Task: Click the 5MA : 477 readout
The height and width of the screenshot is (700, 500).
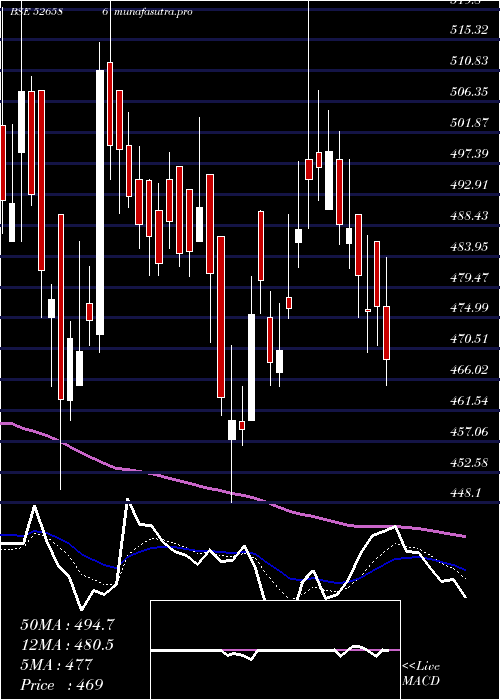Action: pyautogui.click(x=56, y=665)
